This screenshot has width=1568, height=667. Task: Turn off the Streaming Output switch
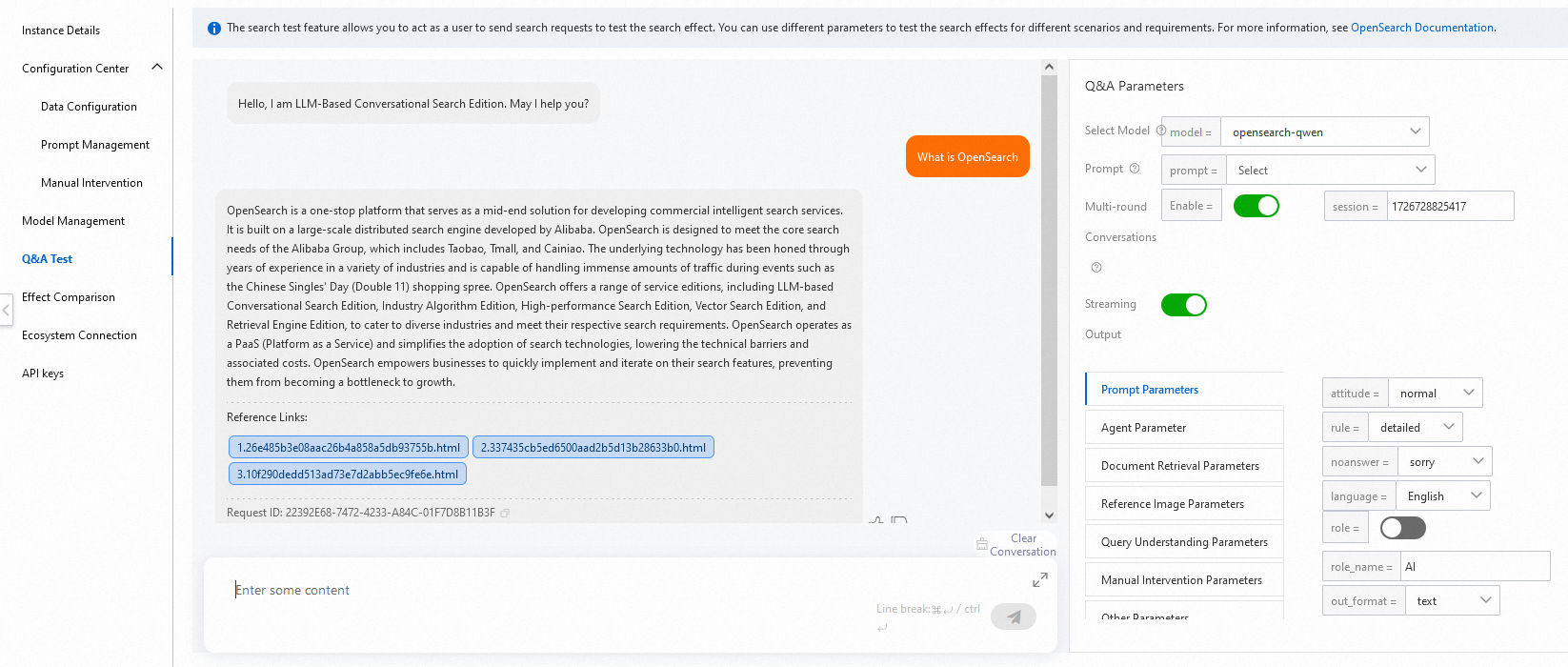pyautogui.click(x=1184, y=305)
